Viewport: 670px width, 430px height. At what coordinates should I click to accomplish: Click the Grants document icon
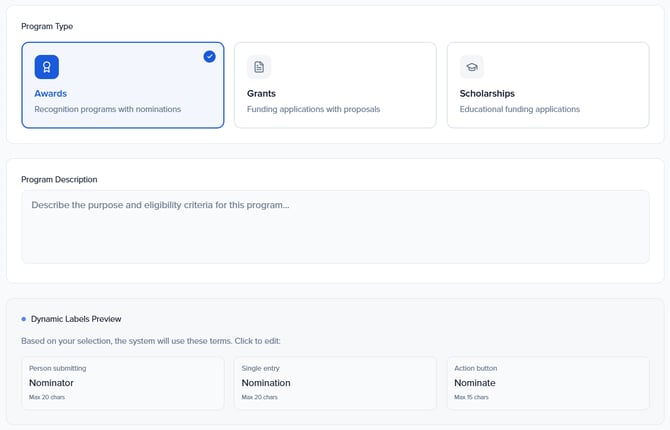pyautogui.click(x=259, y=67)
